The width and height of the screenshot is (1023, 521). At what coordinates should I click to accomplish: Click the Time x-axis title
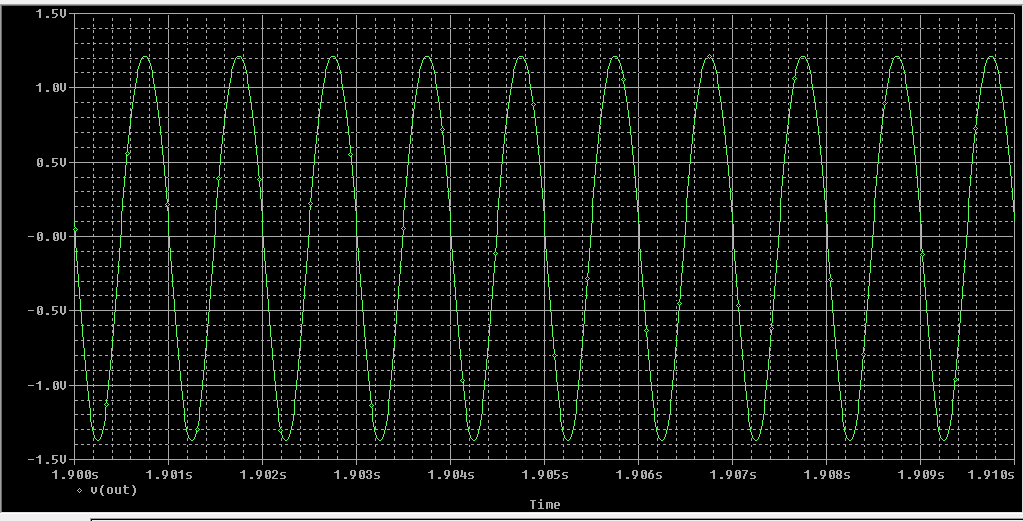[545, 505]
